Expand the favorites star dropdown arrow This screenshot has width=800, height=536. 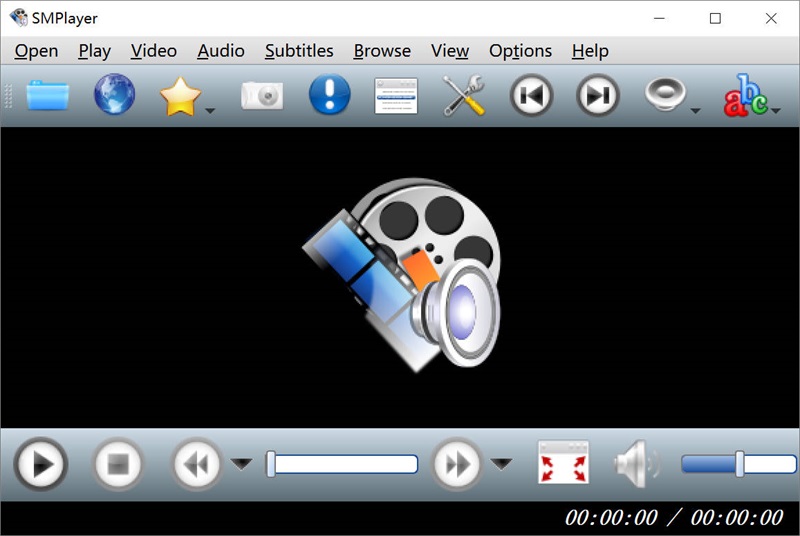[x=210, y=110]
